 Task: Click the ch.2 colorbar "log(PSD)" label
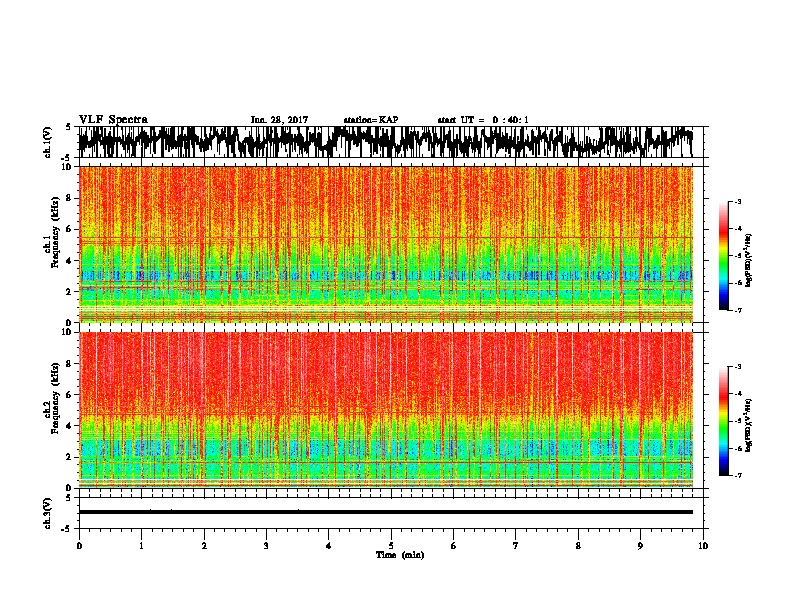748,425
